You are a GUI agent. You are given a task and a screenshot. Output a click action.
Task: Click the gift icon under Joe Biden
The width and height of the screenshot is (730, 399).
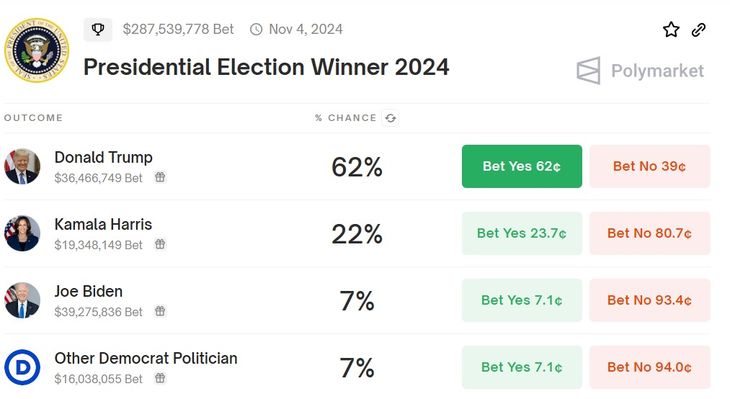(160, 311)
